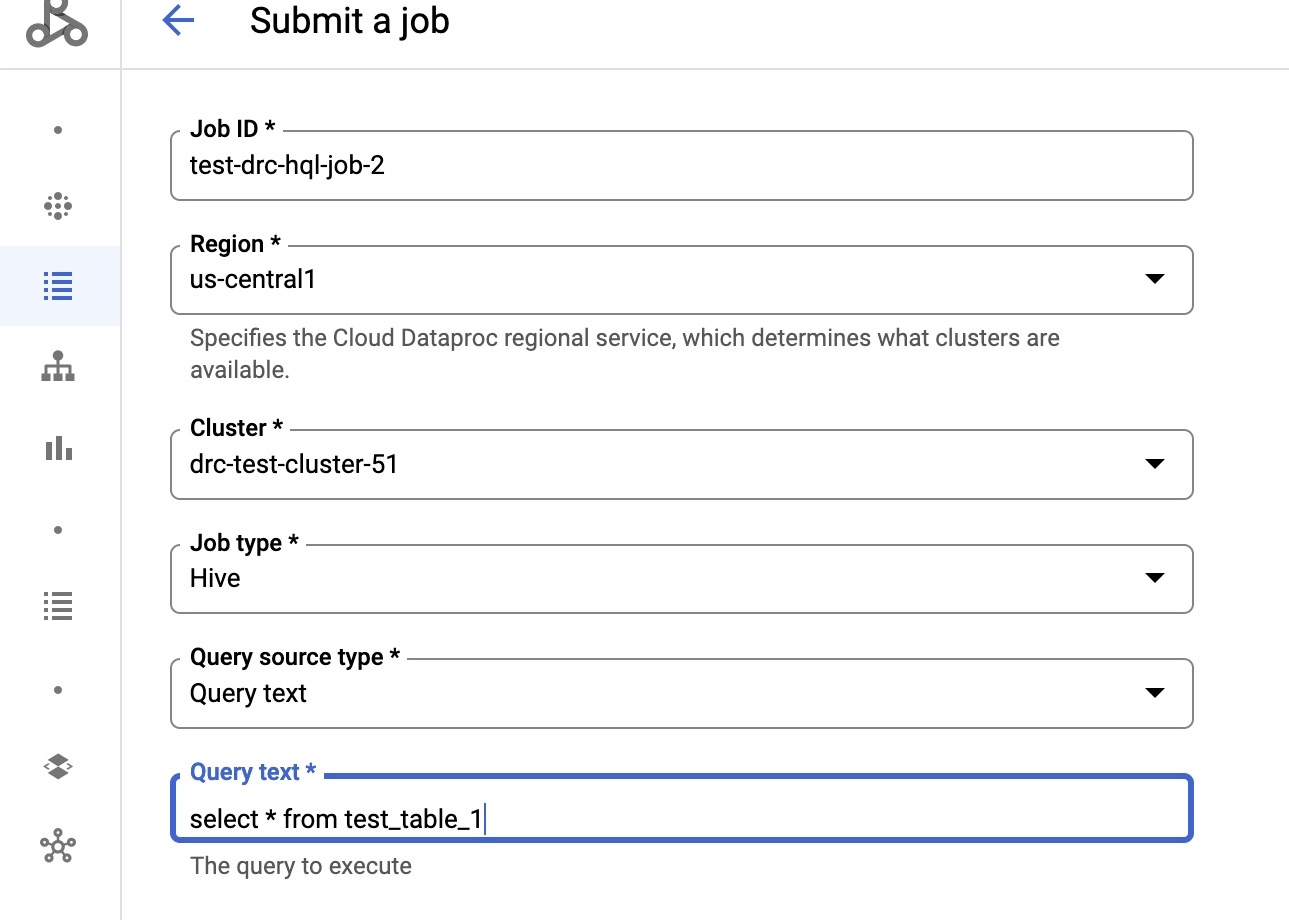This screenshot has height=920, width=1289.
Task: Click the 'Query text *' field label
Action: point(252,772)
